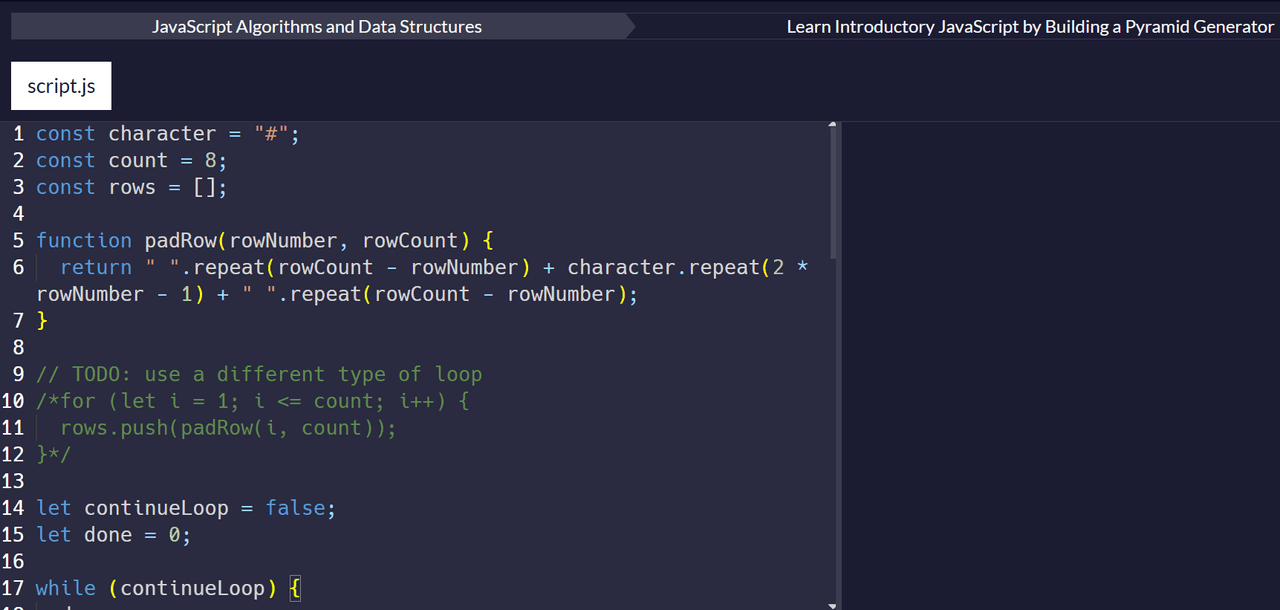Click the 'function padRow(rowNumber, rowCount) {' line
Image resolution: width=1280 pixels, height=610 pixels.
265,241
